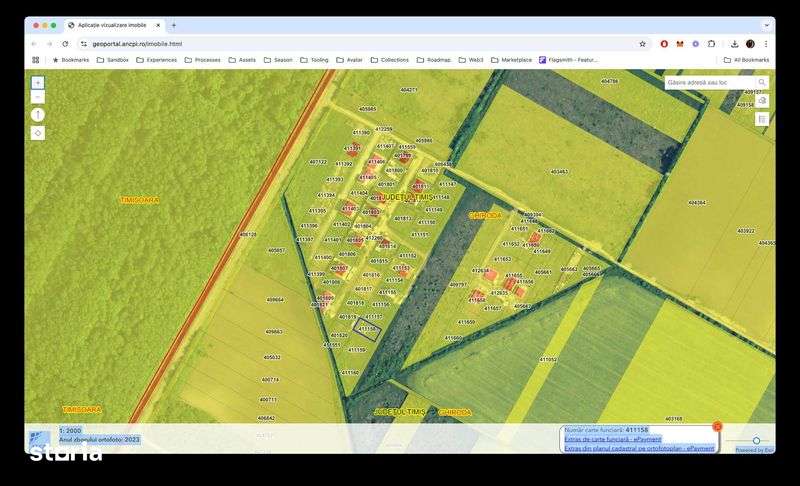Select the Aplicație vizualizare imobile tab

pyautogui.click(x=115, y=25)
